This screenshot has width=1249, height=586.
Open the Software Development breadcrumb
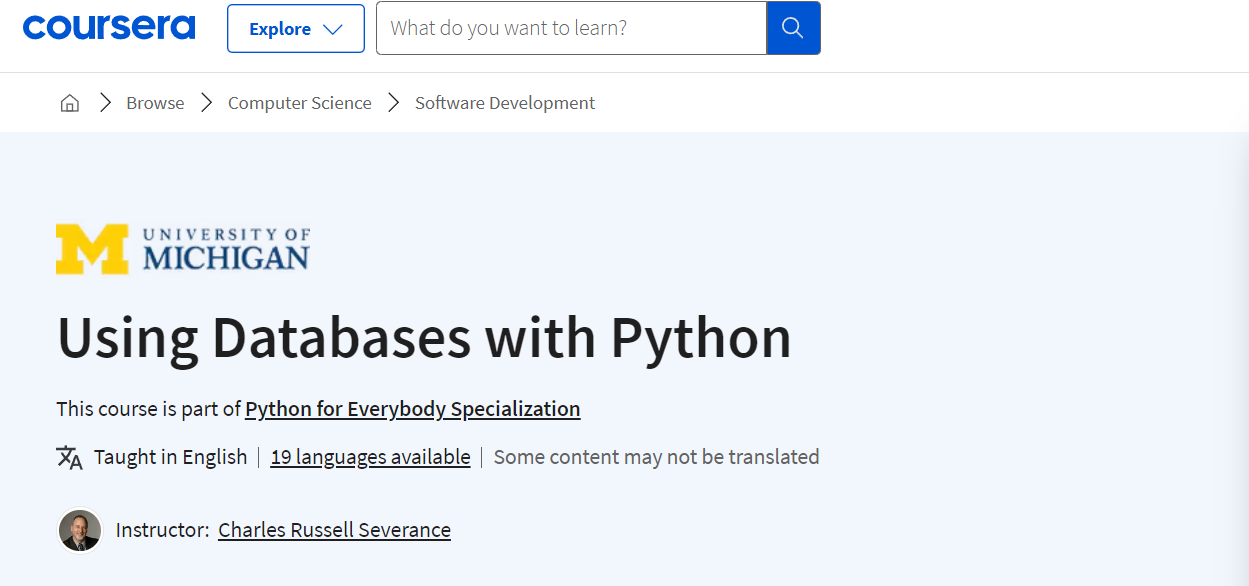pyautogui.click(x=504, y=102)
